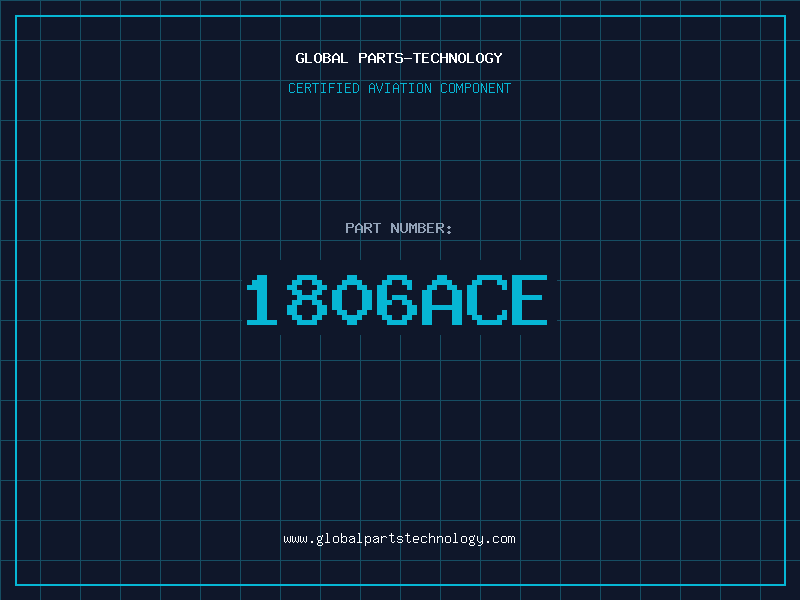Click the GLOBAL PARTS-TECHNOLOGY heading
This screenshot has width=800, height=600.
coord(399,58)
